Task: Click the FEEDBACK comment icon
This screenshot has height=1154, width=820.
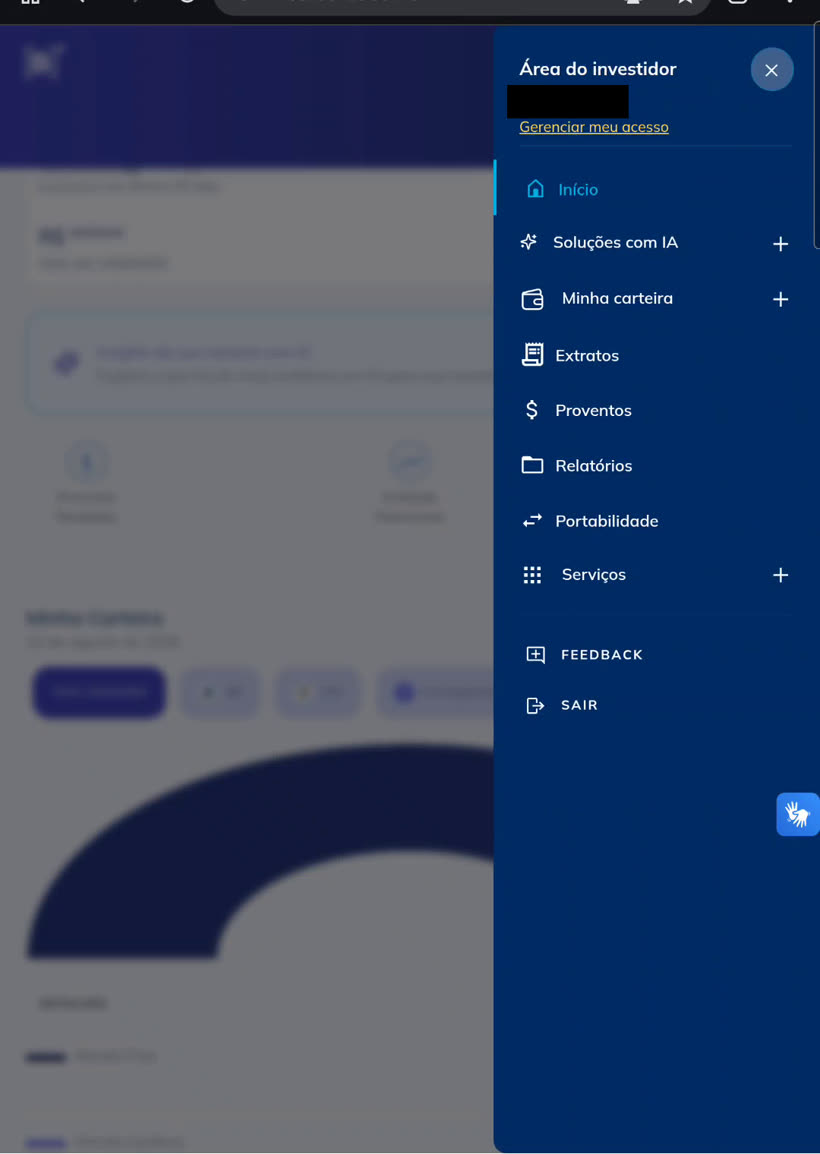Action: pos(535,655)
